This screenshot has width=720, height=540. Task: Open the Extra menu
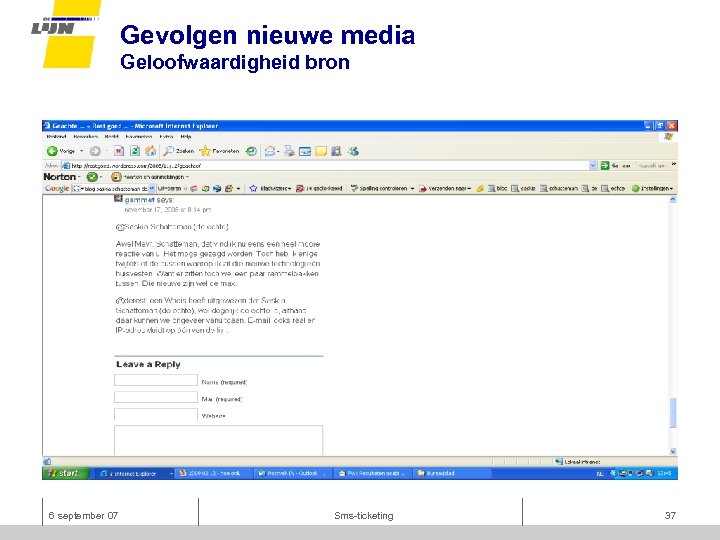point(166,137)
